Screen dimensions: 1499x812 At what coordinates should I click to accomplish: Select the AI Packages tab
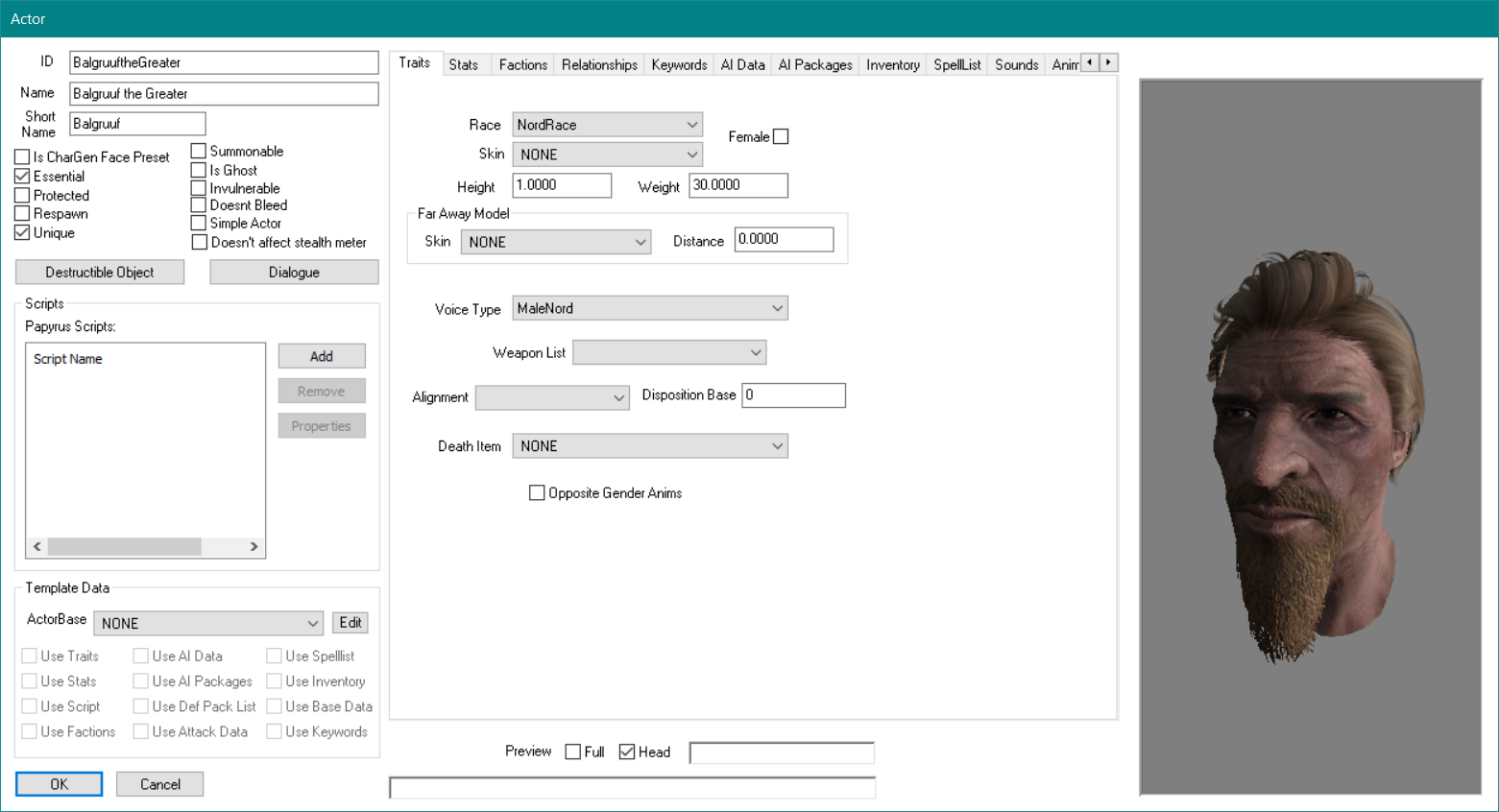(x=814, y=64)
